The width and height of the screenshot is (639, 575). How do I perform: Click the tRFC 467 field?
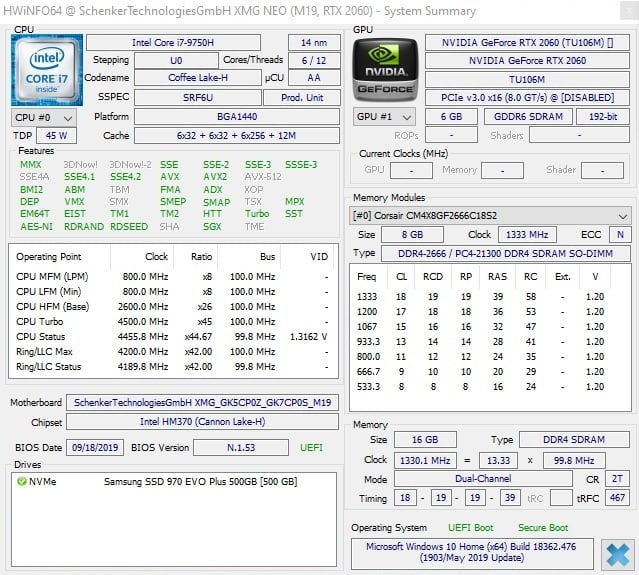click(x=617, y=498)
